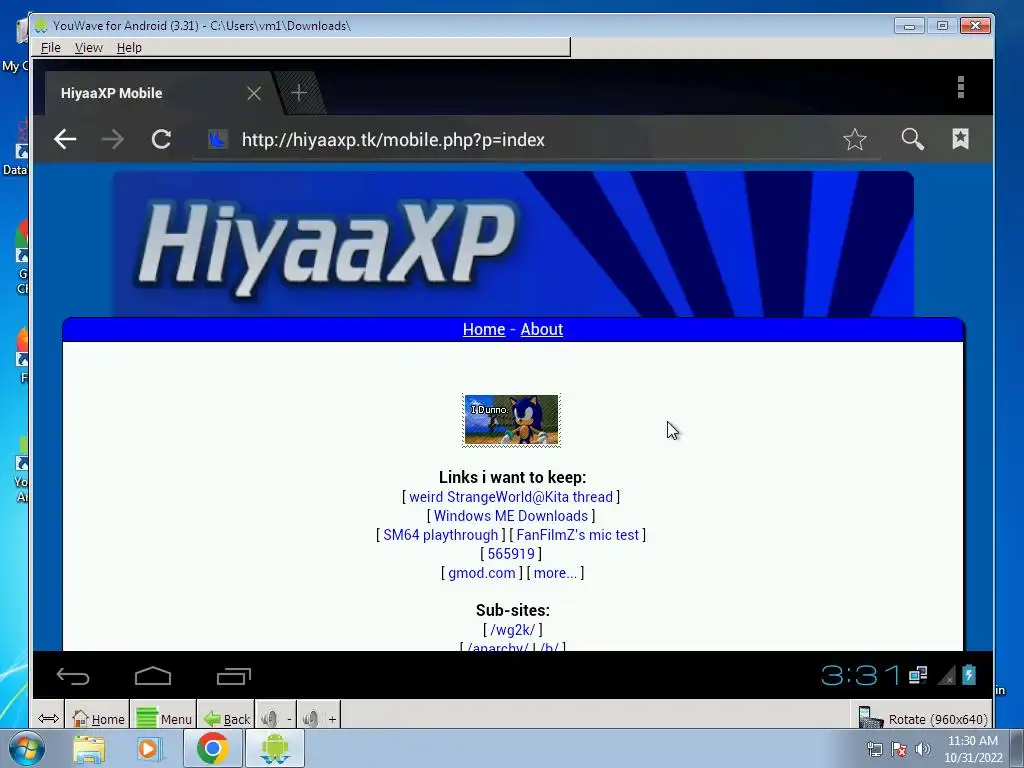This screenshot has height=768, width=1024.
Task: Open bookmarks with the bookmark icon
Action: pyautogui.click(x=960, y=138)
